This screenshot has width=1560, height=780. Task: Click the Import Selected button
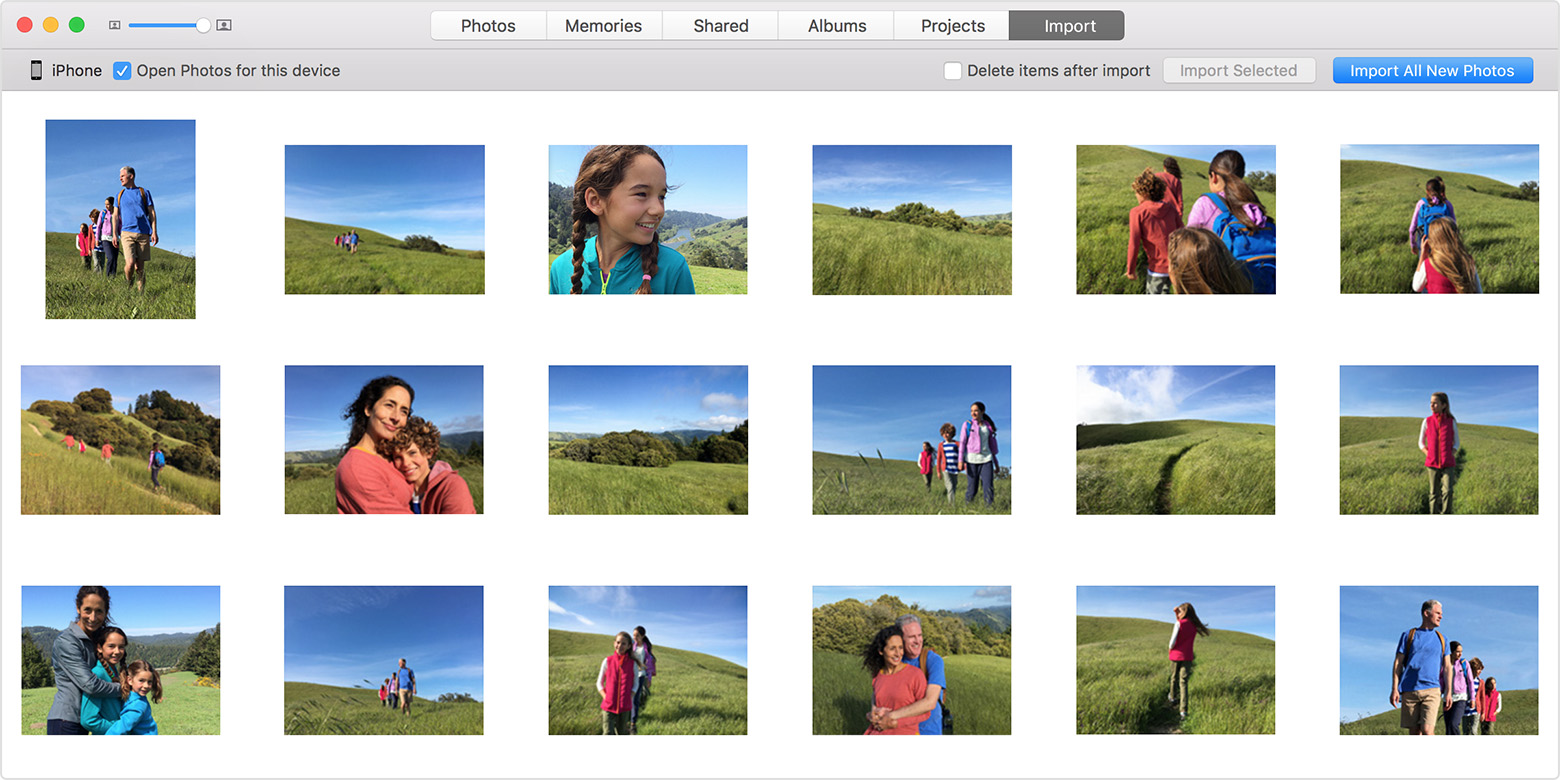1238,71
